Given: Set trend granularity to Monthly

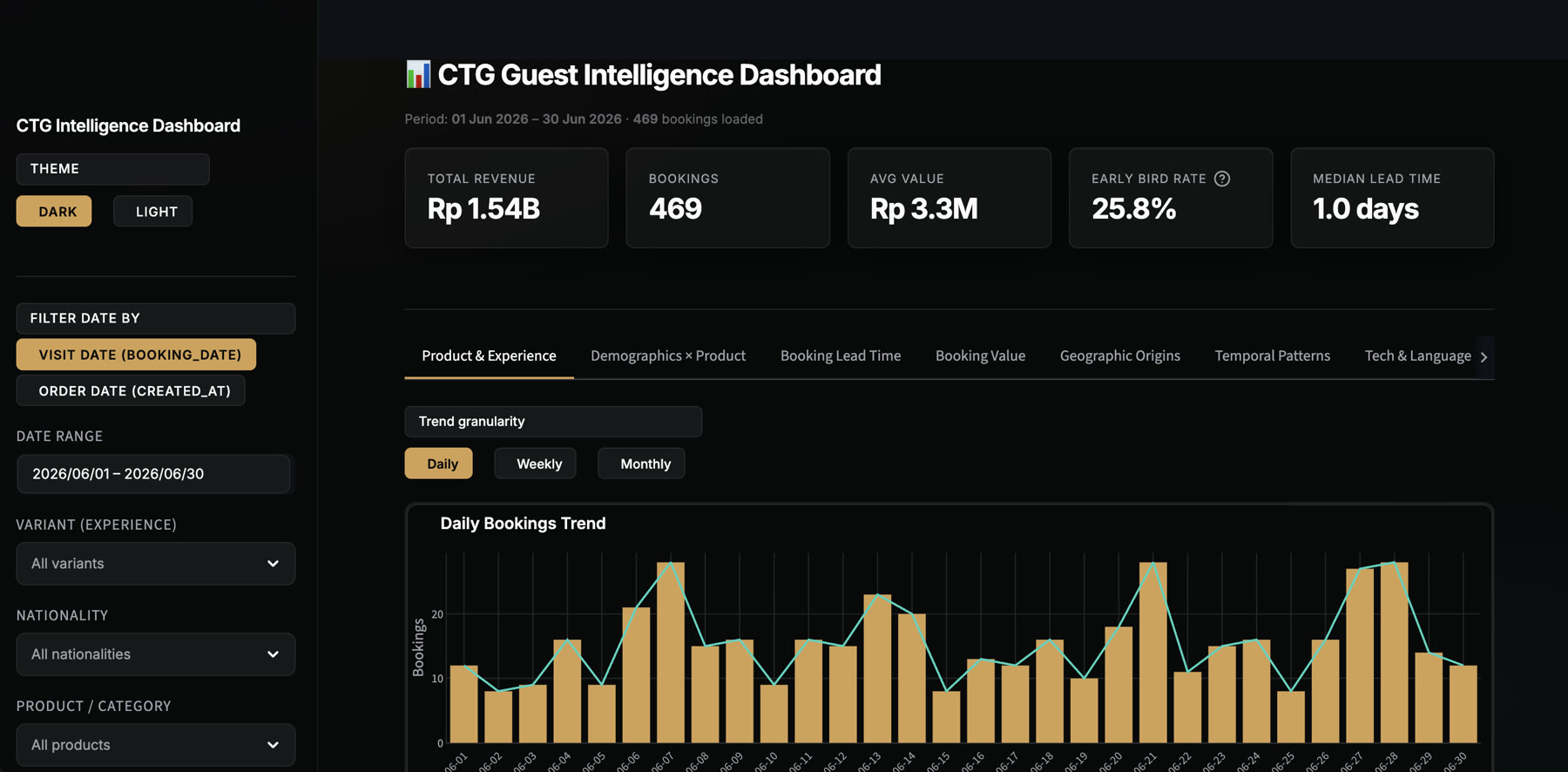Looking at the screenshot, I should point(641,464).
